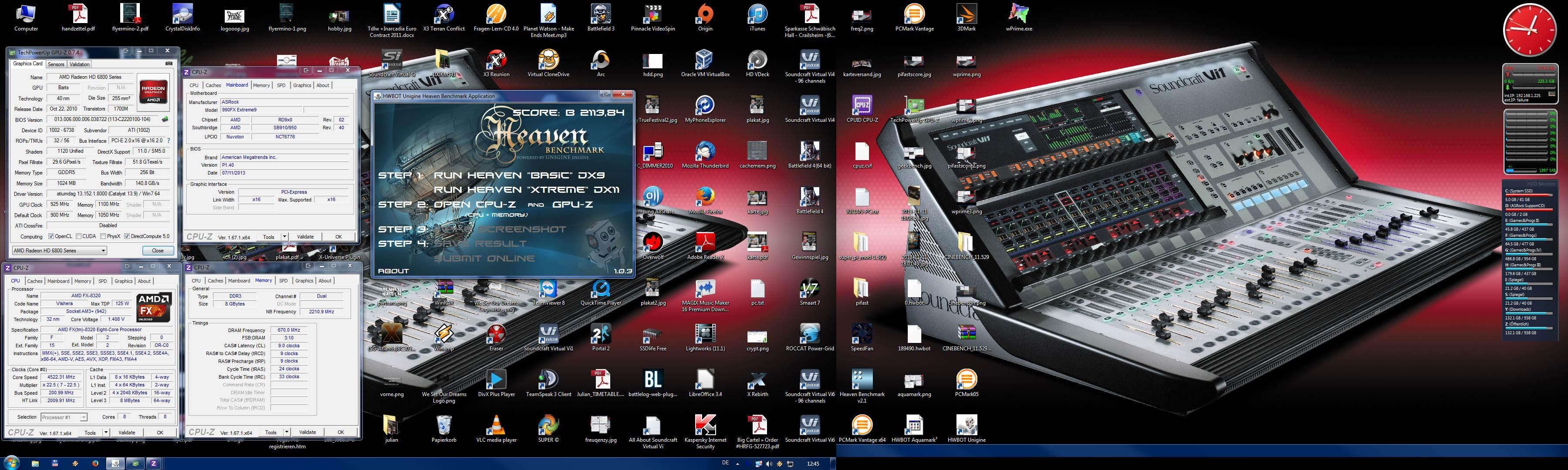This screenshot has width=1568, height=470.
Task: Switch to the Sensors tab in GPU-Z
Action: coord(56,64)
